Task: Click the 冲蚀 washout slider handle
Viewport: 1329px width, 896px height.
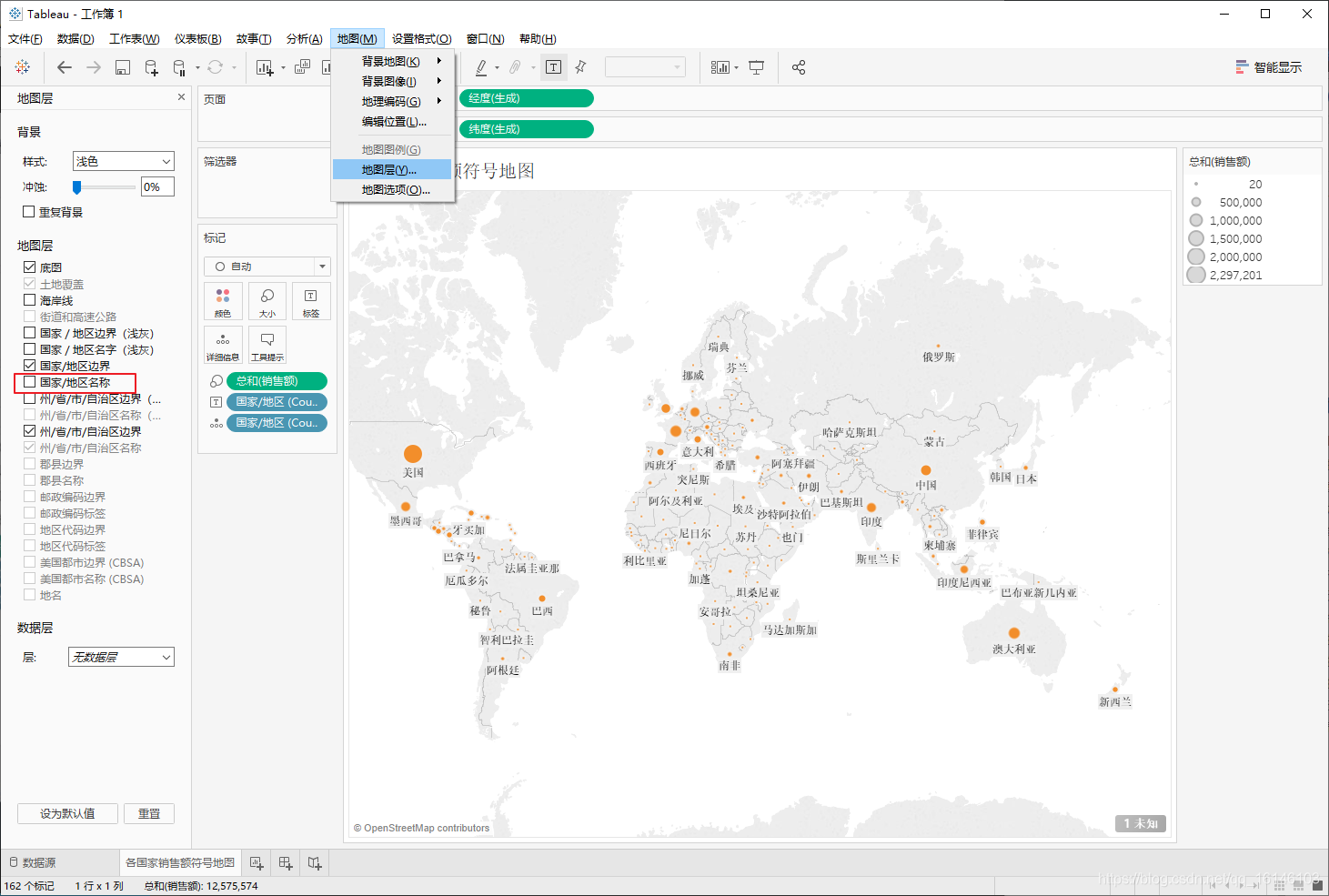Action: [x=77, y=186]
